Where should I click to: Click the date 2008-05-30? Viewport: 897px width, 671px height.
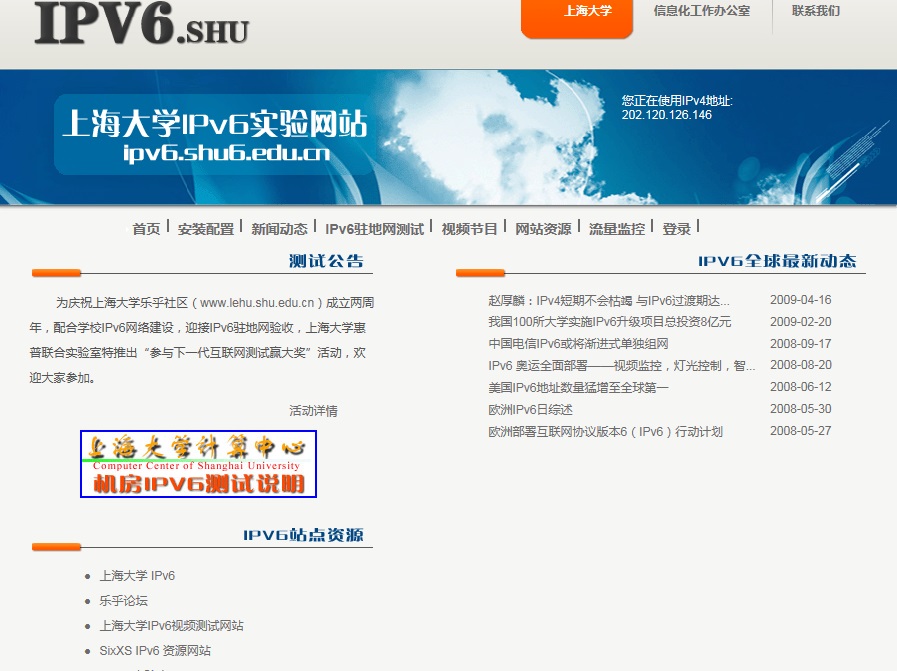coord(800,409)
